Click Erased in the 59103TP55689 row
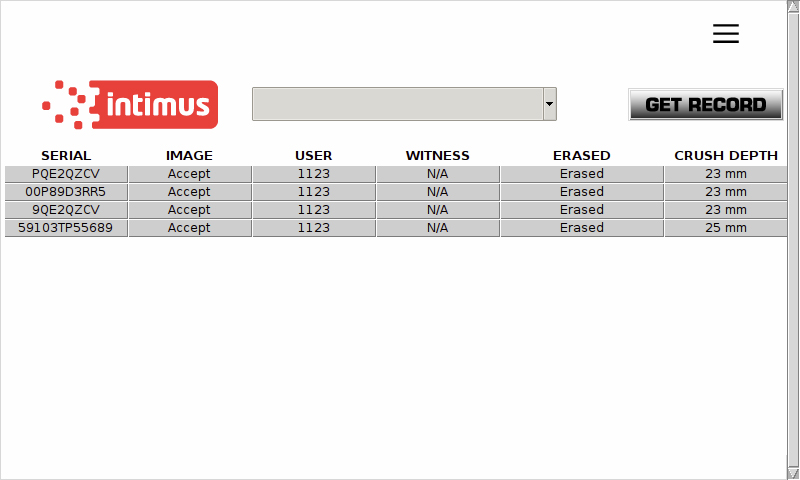 (582, 228)
